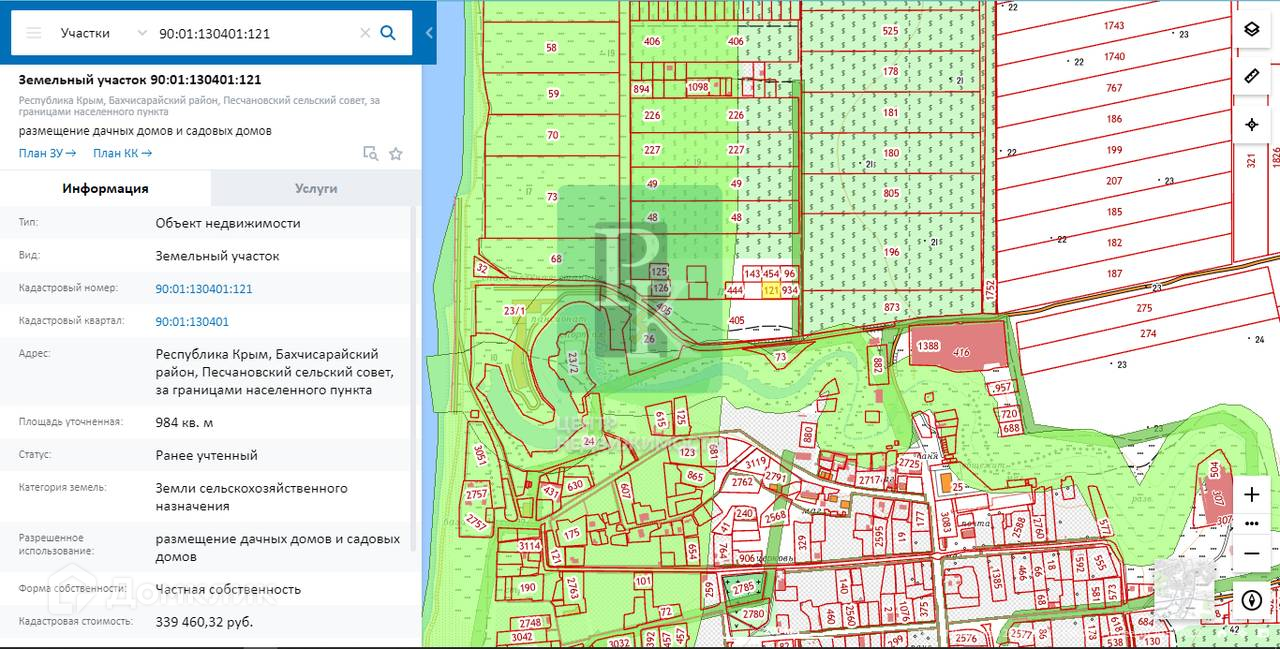Collapse the left information panel
The width and height of the screenshot is (1280, 649).
coord(429,33)
